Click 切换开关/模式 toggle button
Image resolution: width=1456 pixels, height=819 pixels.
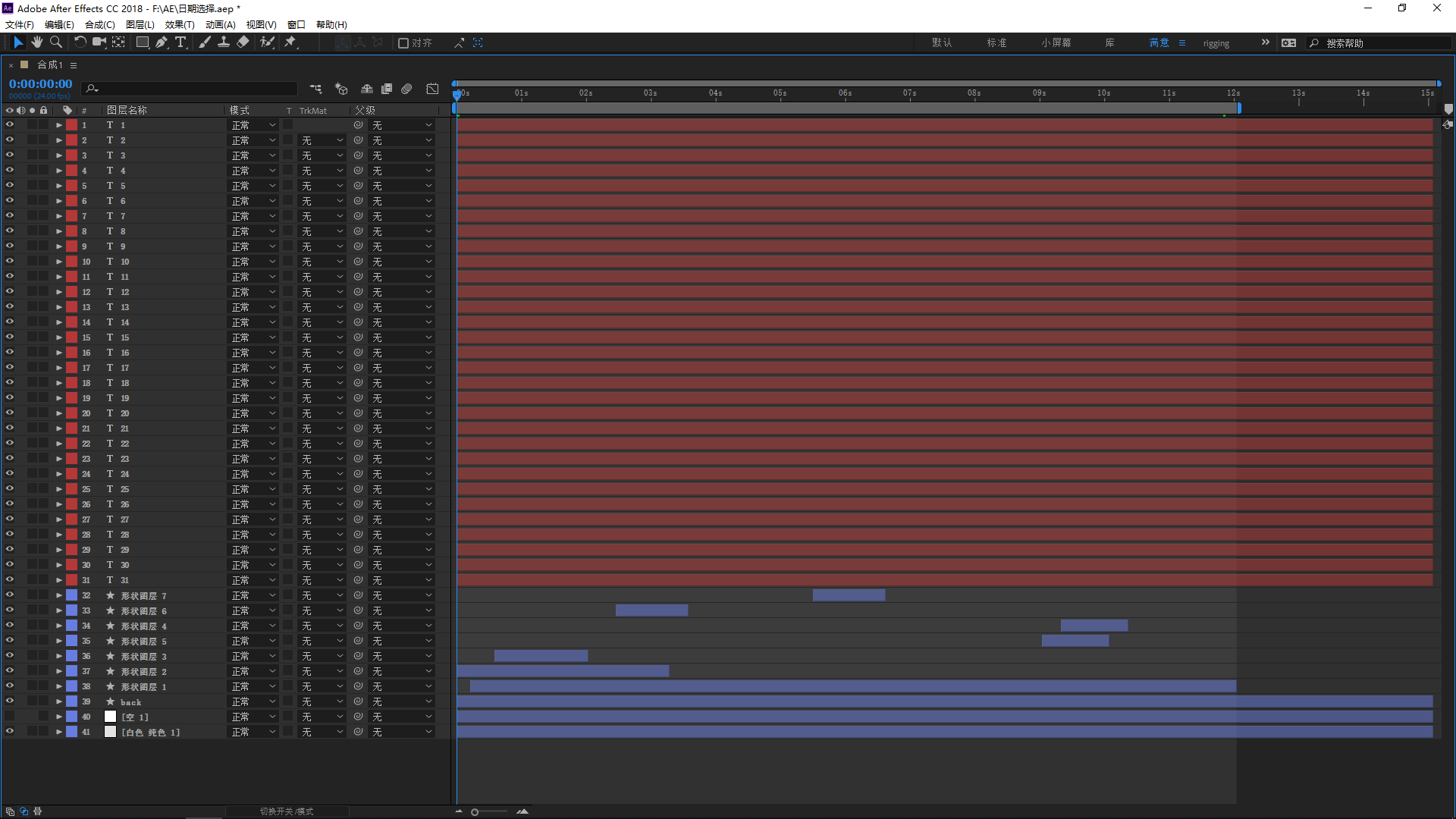click(287, 811)
